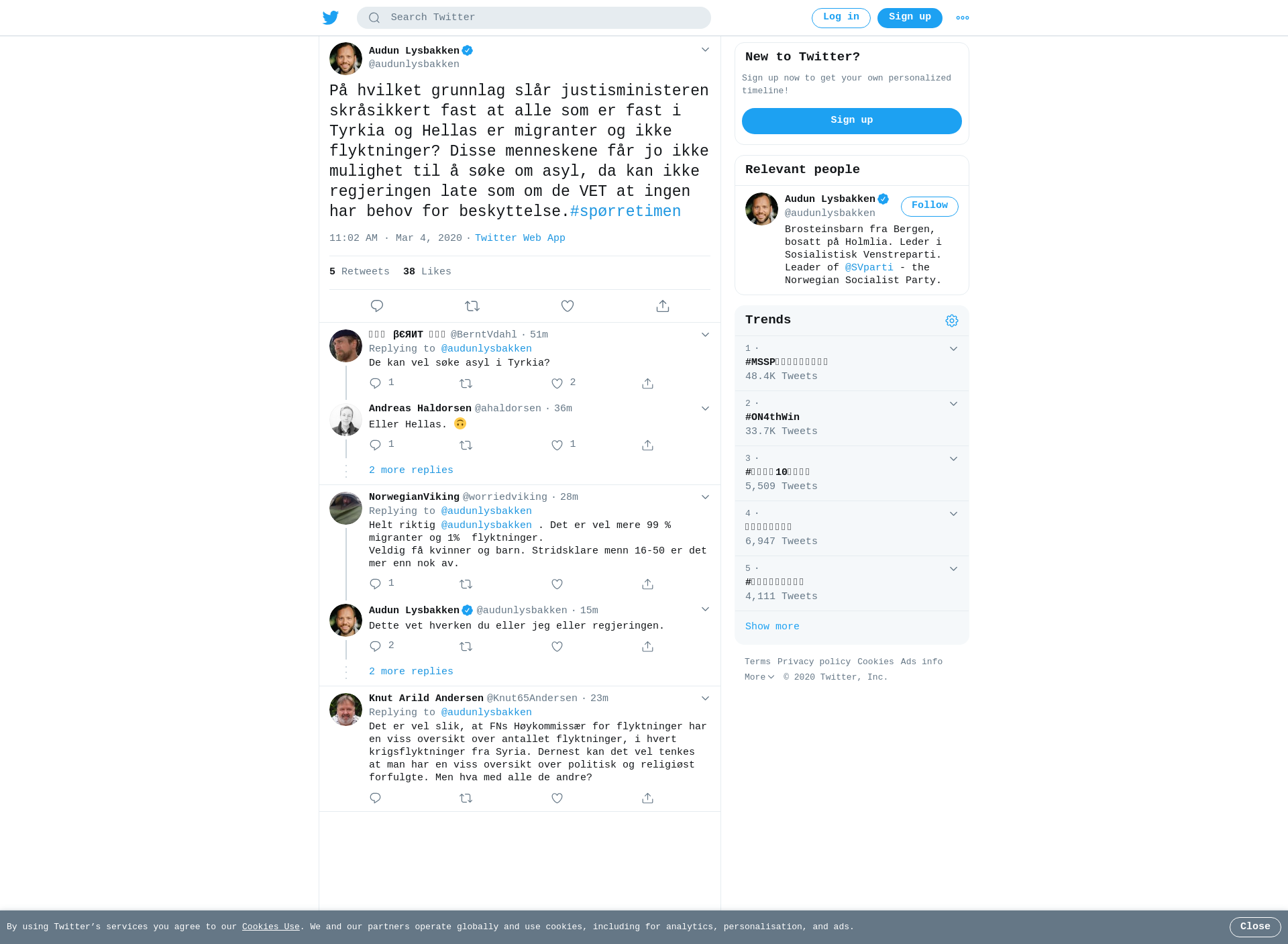Share Knut Arild Andersen's reply

click(x=647, y=798)
